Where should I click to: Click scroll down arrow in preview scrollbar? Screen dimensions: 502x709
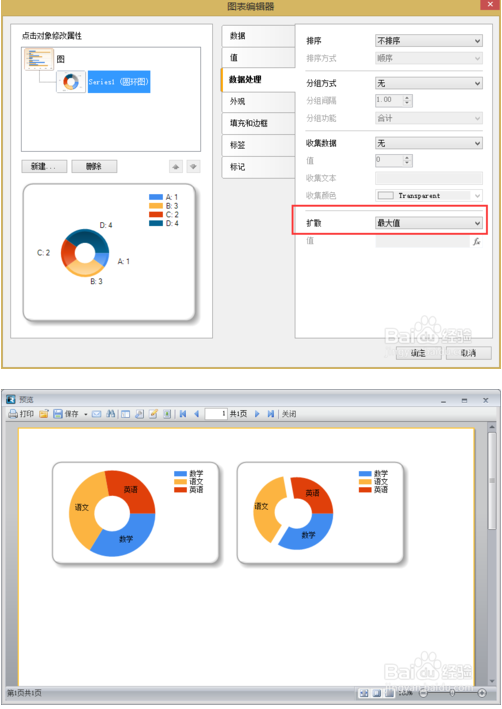[492, 681]
